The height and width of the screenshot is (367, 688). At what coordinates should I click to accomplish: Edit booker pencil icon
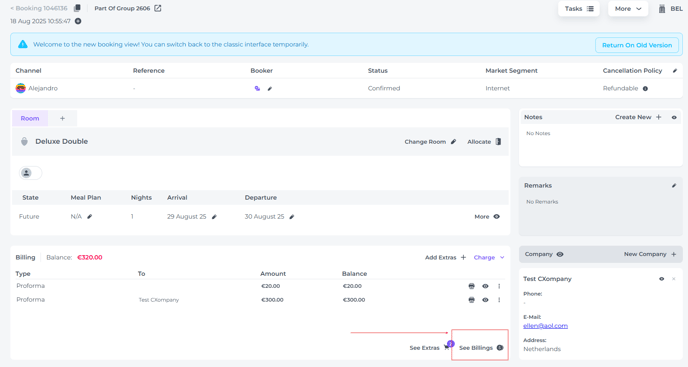[x=270, y=89]
